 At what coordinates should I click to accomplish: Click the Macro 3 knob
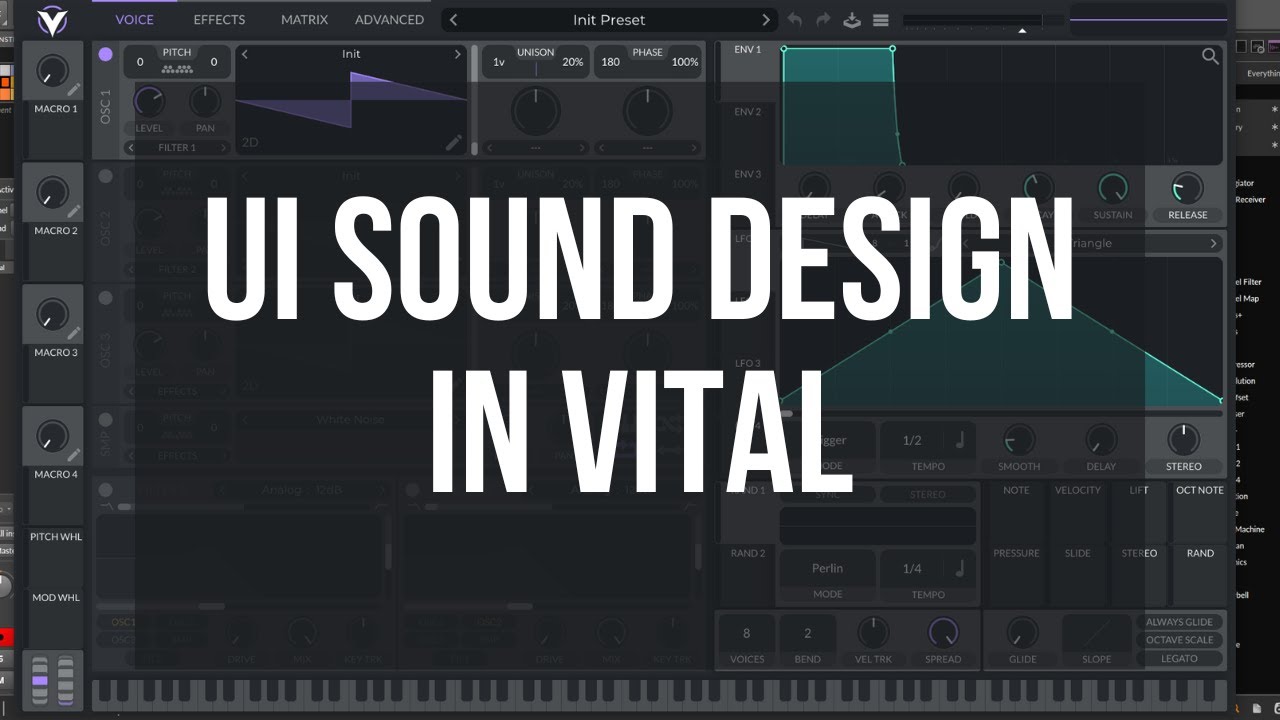pyautogui.click(x=52, y=314)
